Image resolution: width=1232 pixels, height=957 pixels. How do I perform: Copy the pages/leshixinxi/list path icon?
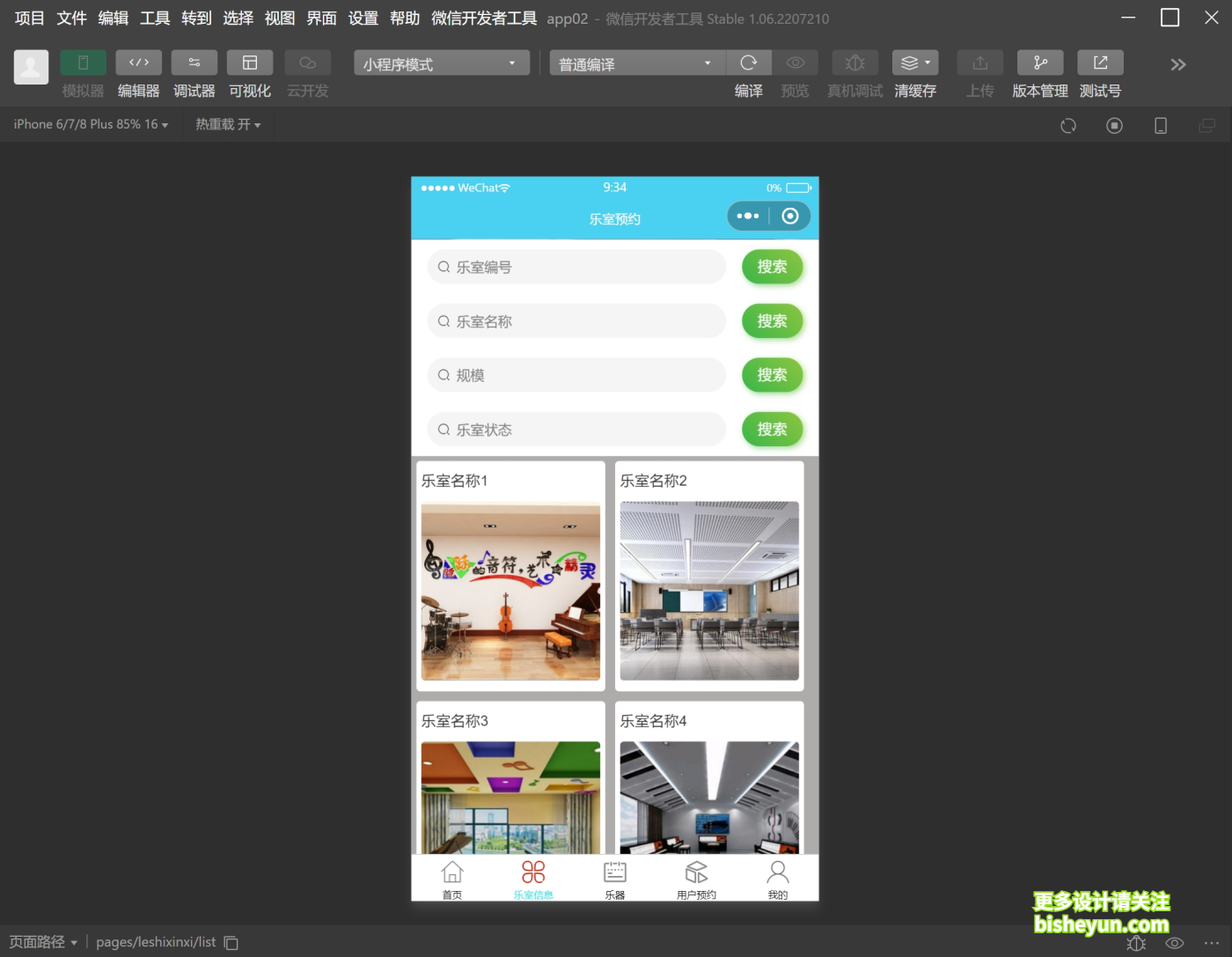coord(231,943)
